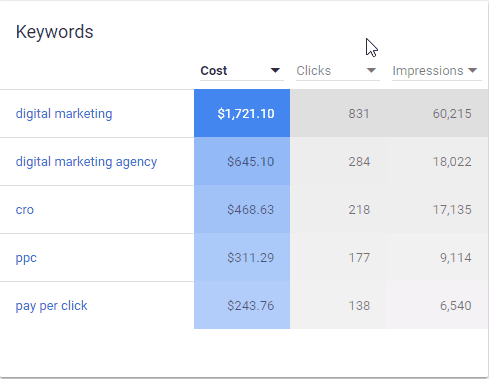Select the $645.10 cost cell
This screenshot has width=489, height=379.
click(x=242, y=161)
